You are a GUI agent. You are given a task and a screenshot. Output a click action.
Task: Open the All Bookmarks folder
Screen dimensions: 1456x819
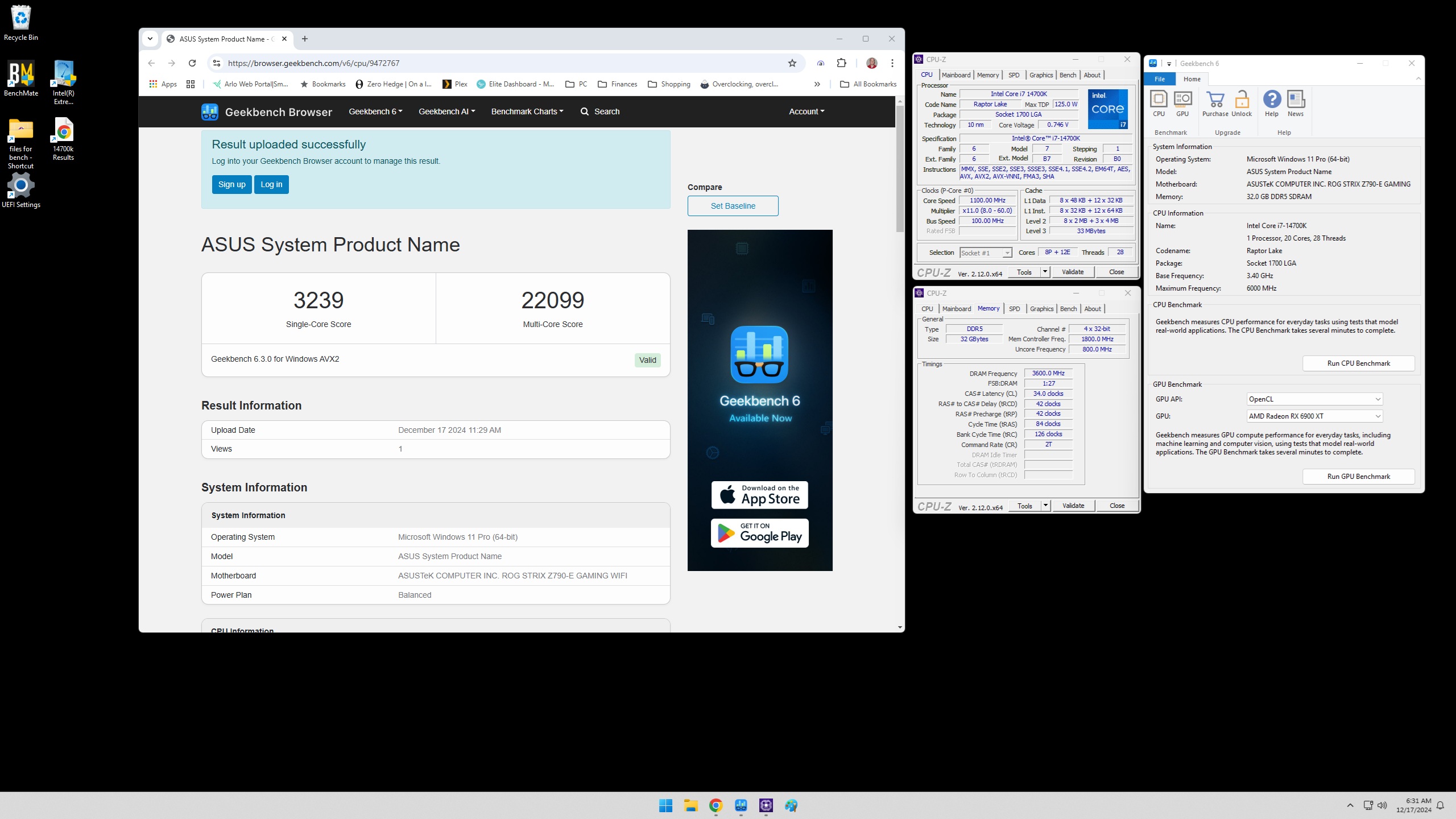868,84
